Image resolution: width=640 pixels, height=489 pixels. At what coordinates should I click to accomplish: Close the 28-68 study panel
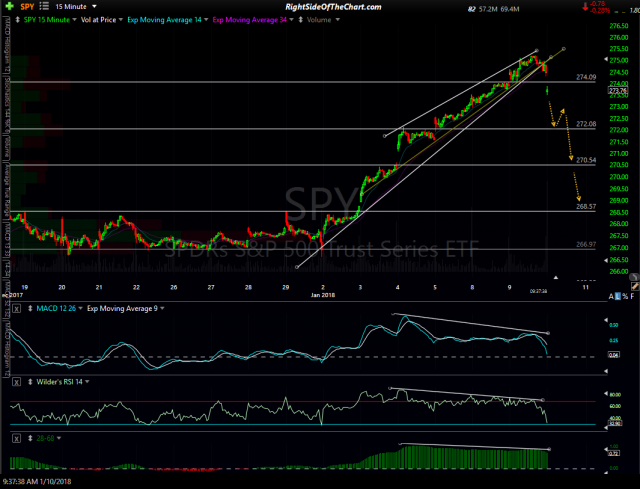coord(16,438)
